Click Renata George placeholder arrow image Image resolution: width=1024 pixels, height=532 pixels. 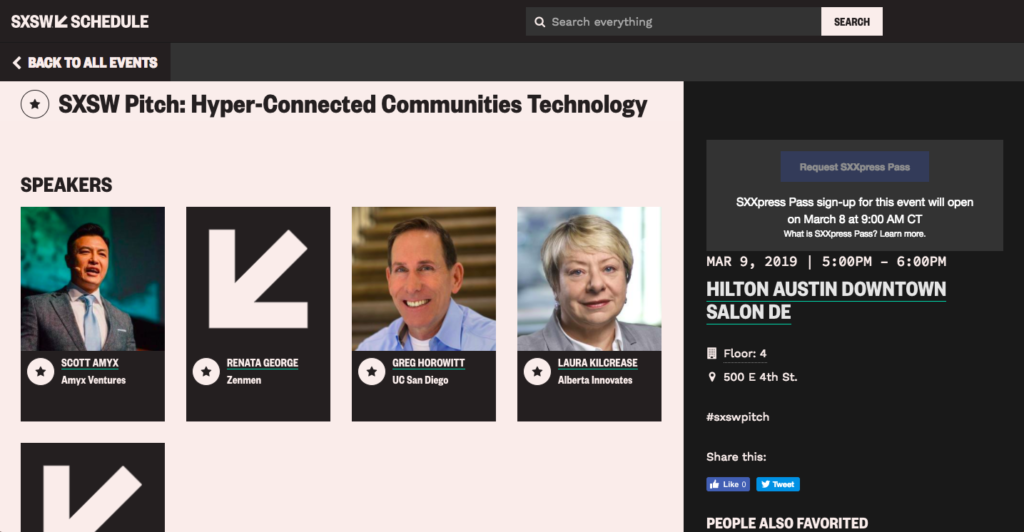click(258, 279)
